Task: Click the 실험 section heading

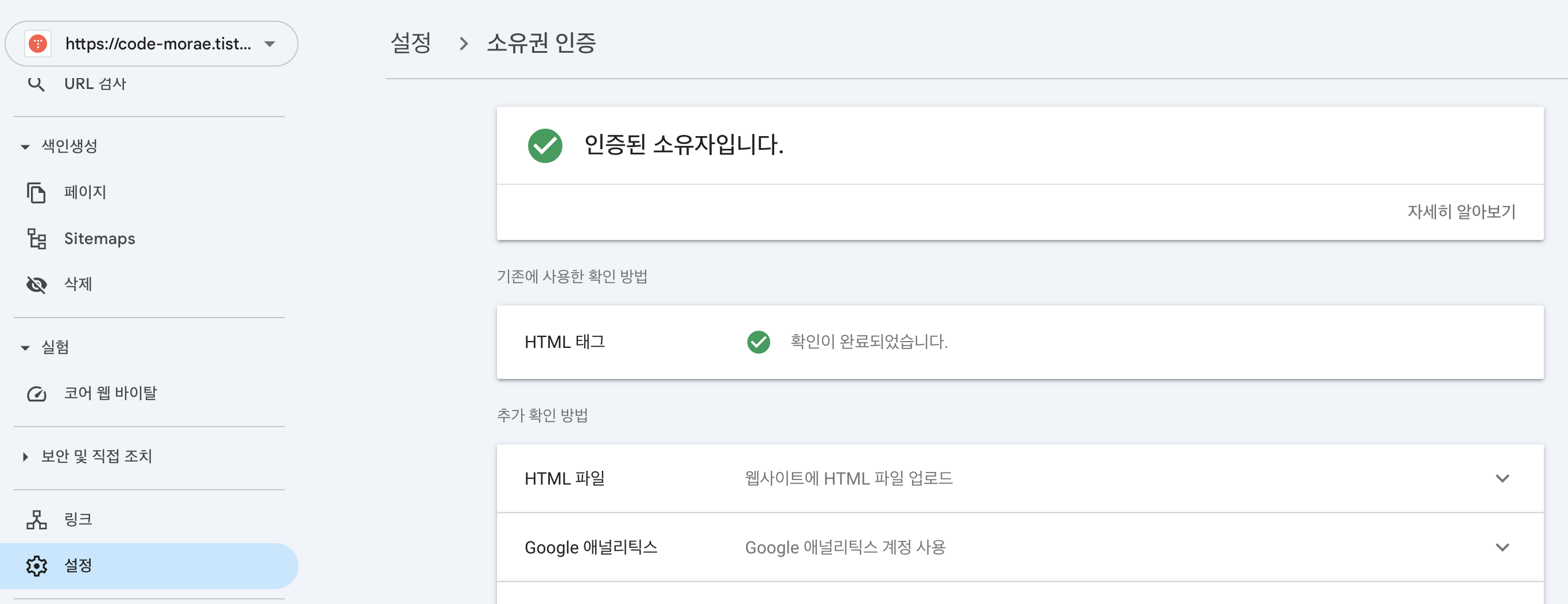Action: click(56, 347)
